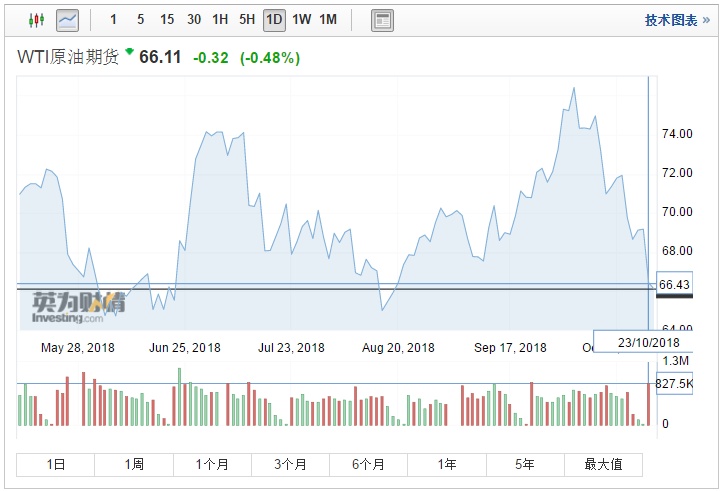Click the 1.3M volume axis label
Screen dimensions: 724x491
pos(676,360)
